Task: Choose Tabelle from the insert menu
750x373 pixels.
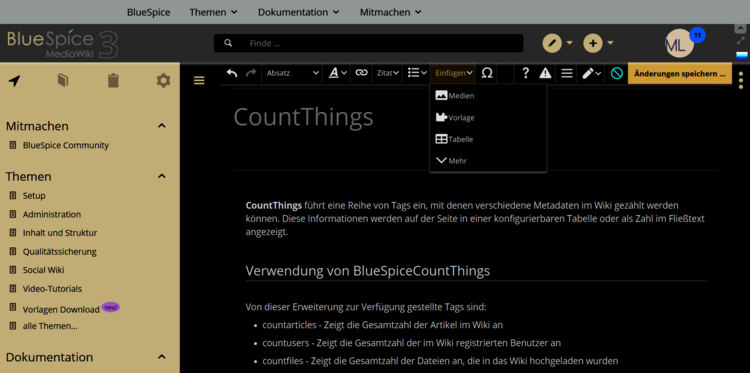Action: (x=488, y=139)
